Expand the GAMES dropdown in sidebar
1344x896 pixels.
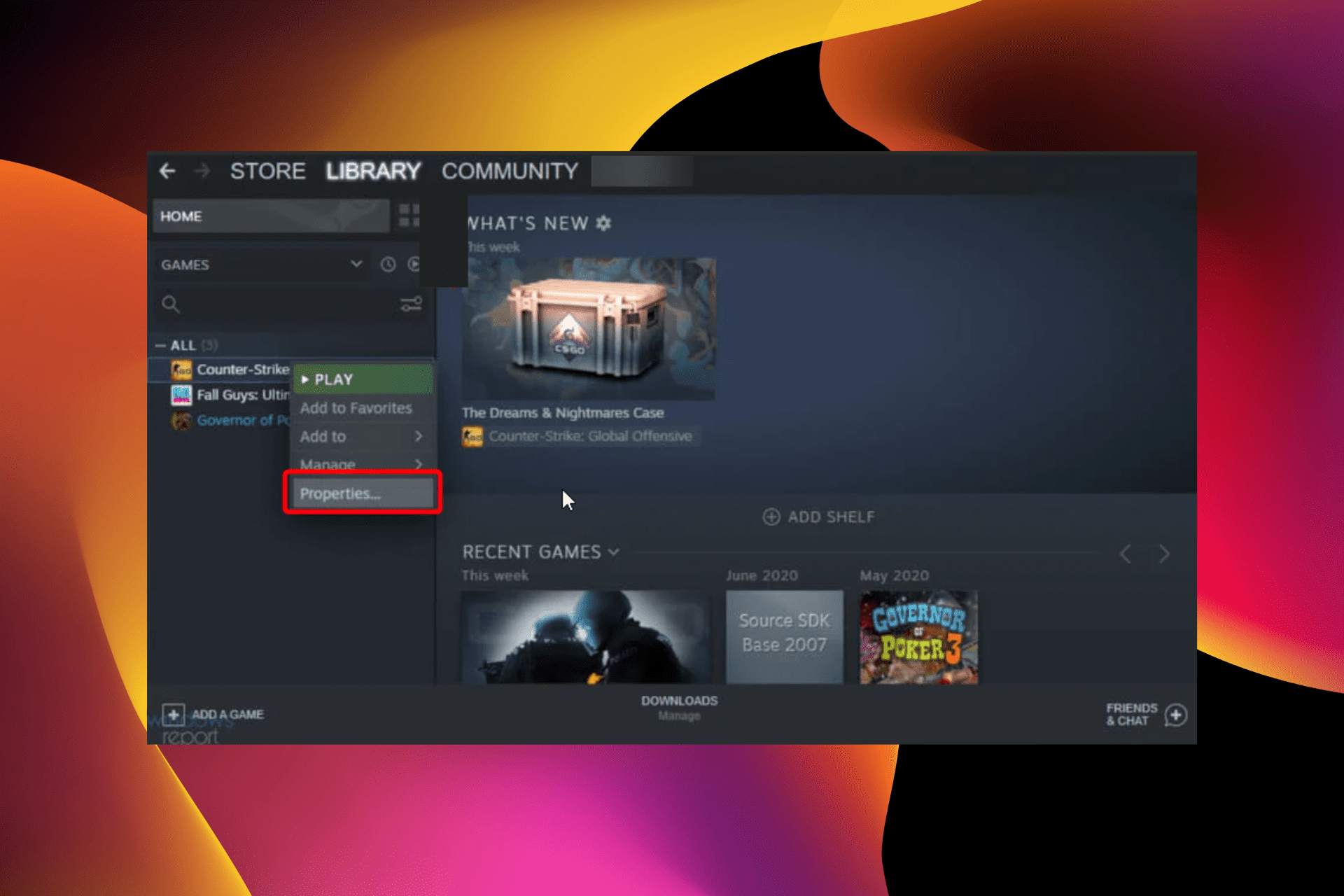[x=358, y=263]
